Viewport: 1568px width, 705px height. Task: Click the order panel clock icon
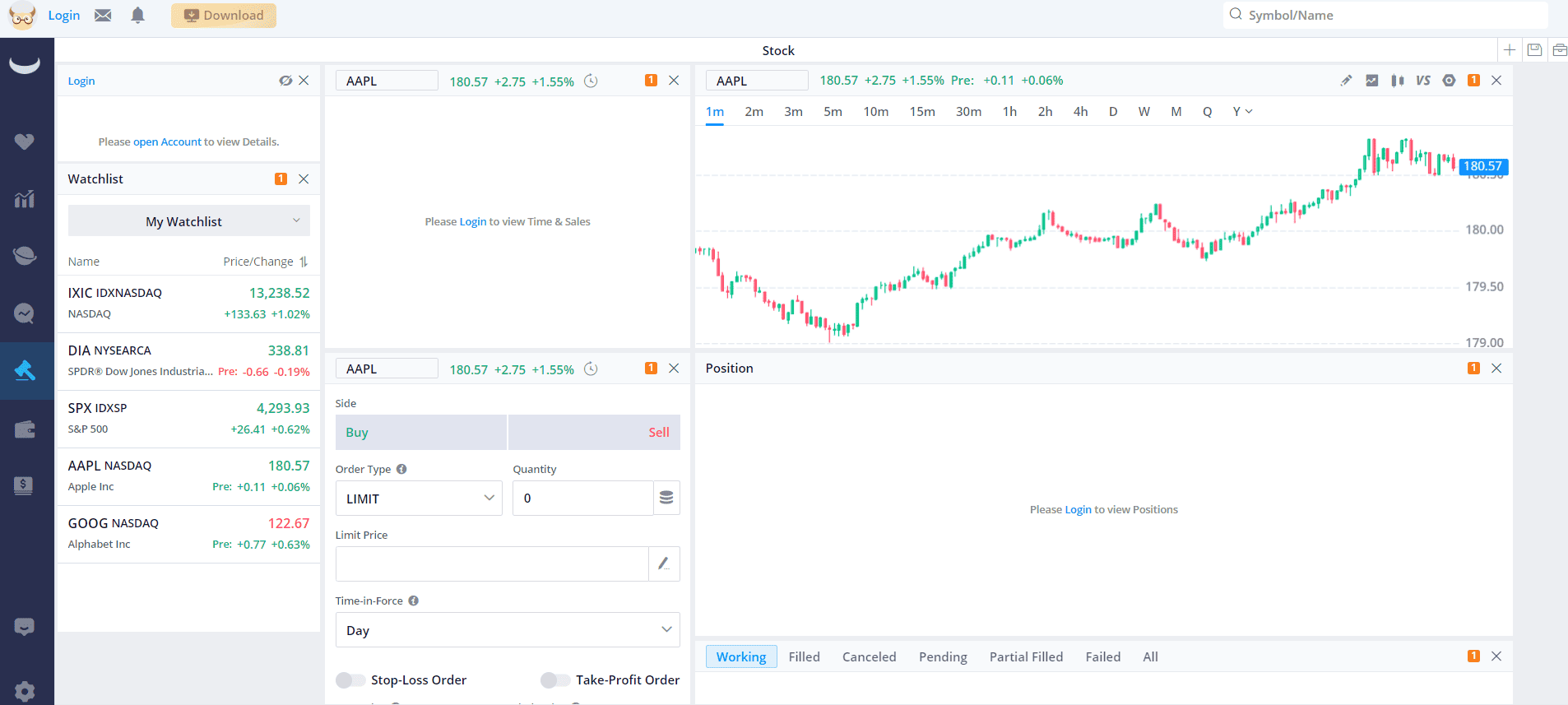[591, 369]
